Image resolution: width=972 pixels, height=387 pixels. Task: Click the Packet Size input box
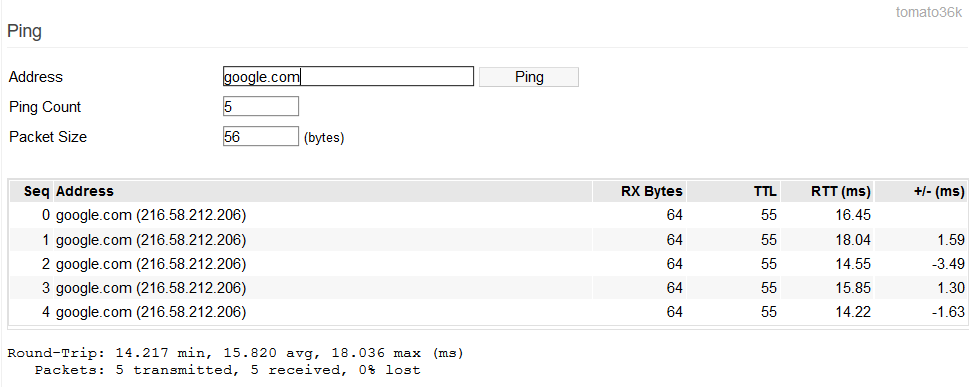coord(261,136)
